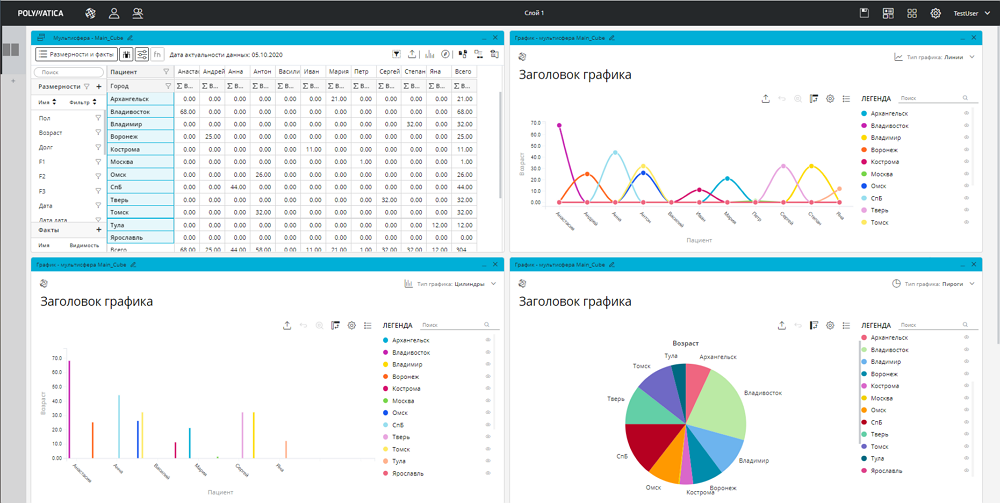Select the Слой 1 layer tab
This screenshot has width=1000, height=503.
pos(534,13)
